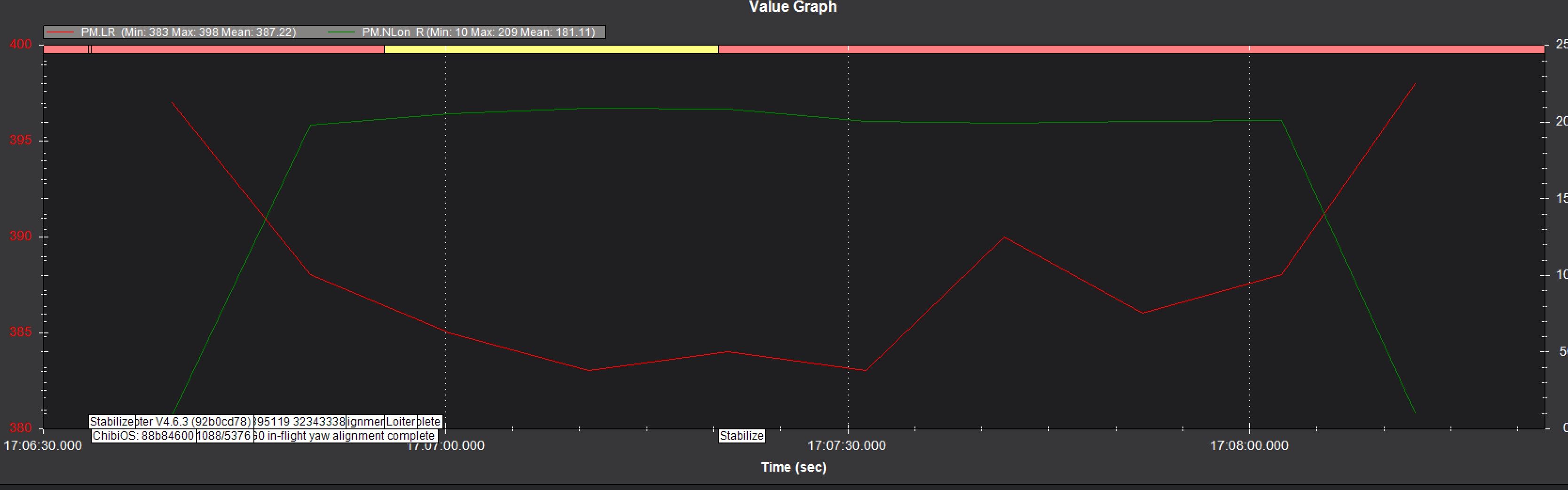Click the 17:07:30.000 time axis label
This screenshot has height=490, width=1568.
[x=846, y=446]
